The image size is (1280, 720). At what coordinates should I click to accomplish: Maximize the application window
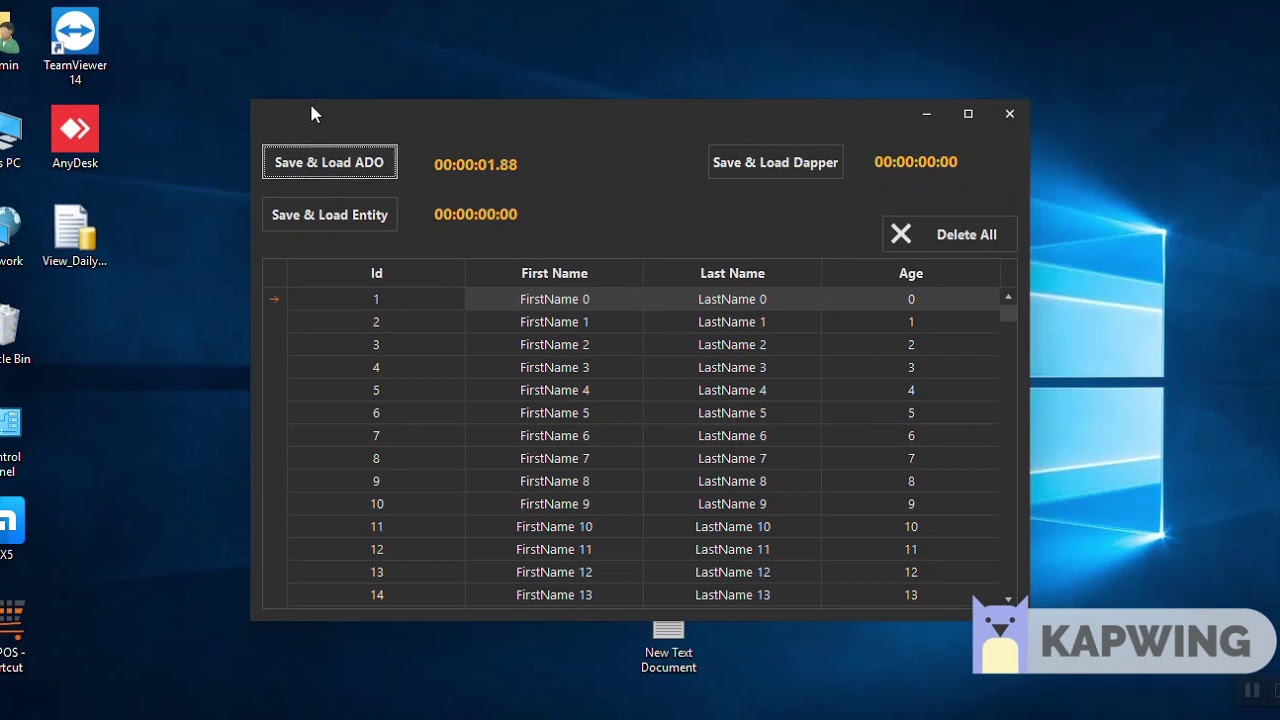tap(968, 114)
